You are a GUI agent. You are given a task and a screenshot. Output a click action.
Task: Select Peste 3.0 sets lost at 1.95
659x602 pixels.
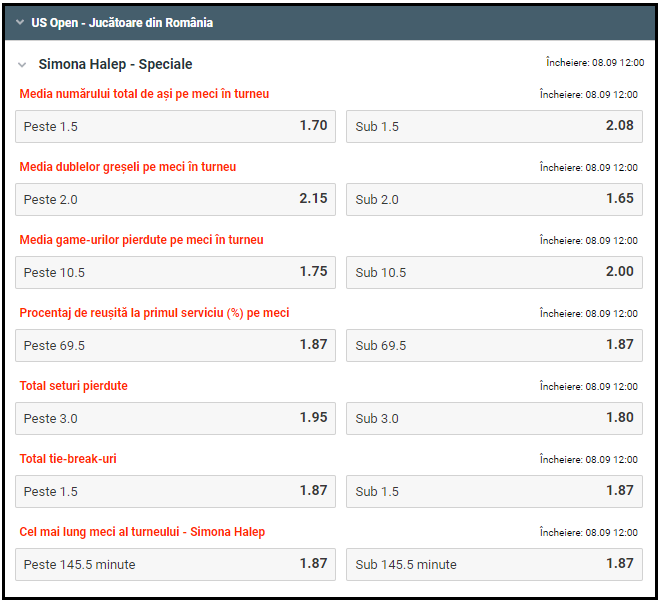pos(175,418)
